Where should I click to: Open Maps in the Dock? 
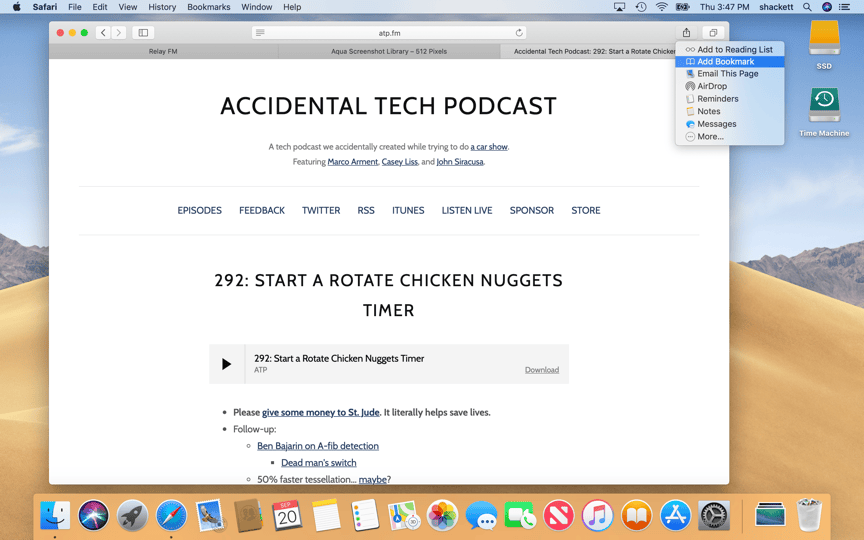coord(404,516)
